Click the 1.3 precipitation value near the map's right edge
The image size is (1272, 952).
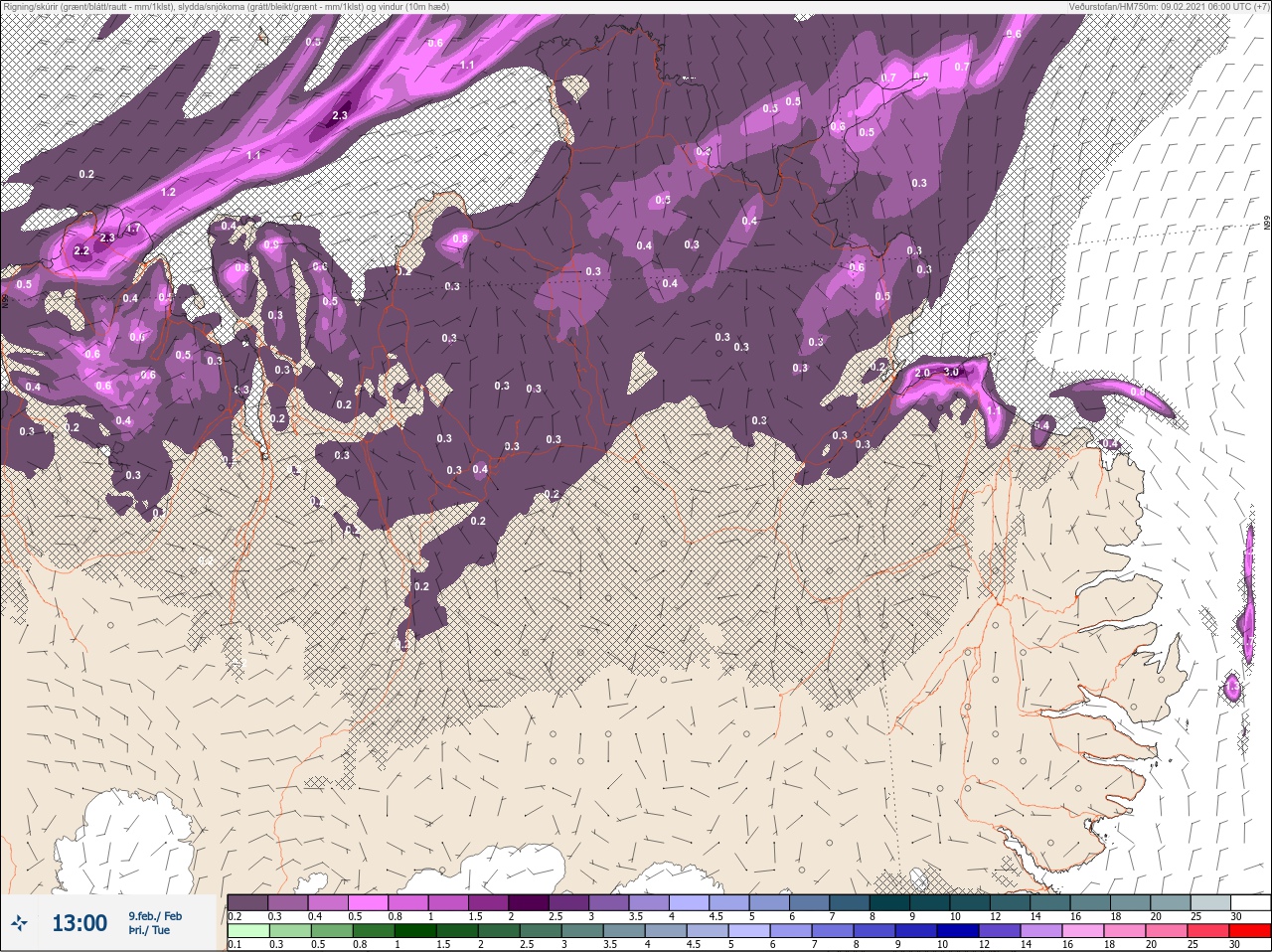pyautogui.click(x=1232, y=688)
